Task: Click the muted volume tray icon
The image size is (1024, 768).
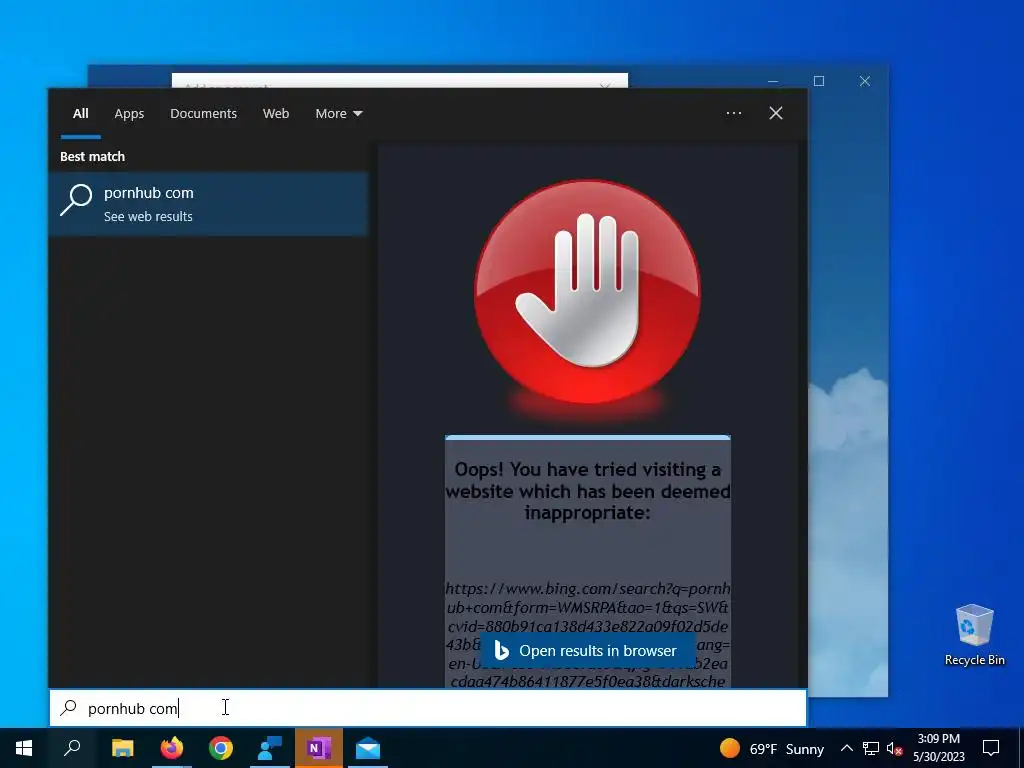Action: (x=894, y=748)
